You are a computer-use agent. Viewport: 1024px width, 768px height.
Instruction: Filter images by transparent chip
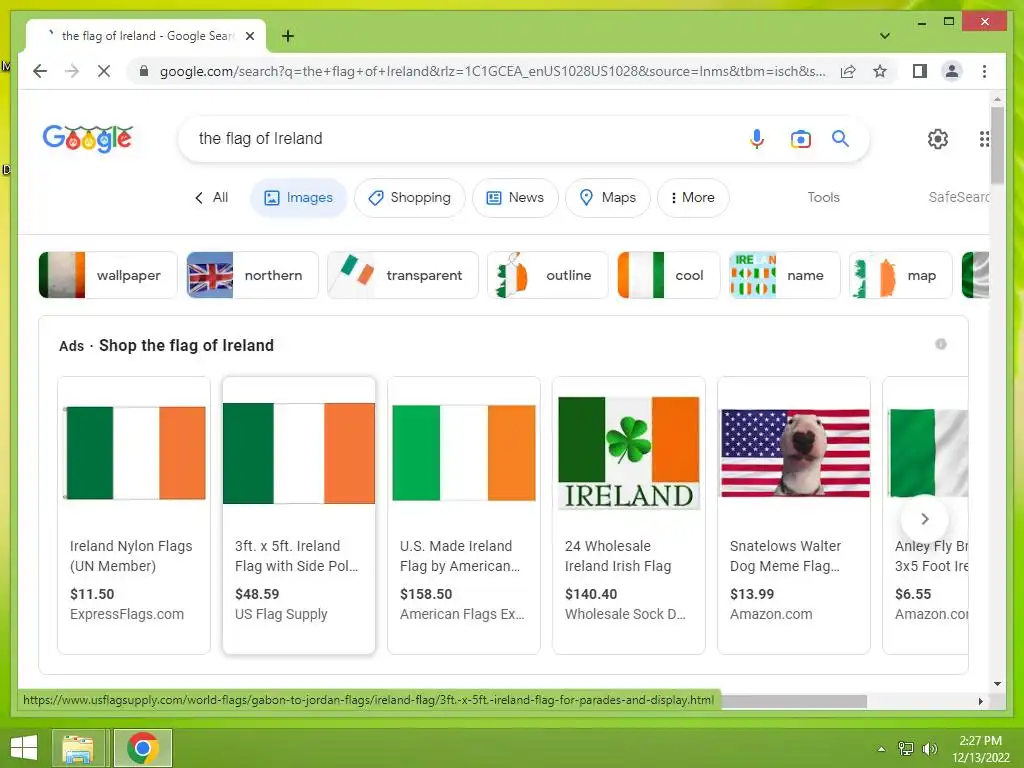click(403, 275)
